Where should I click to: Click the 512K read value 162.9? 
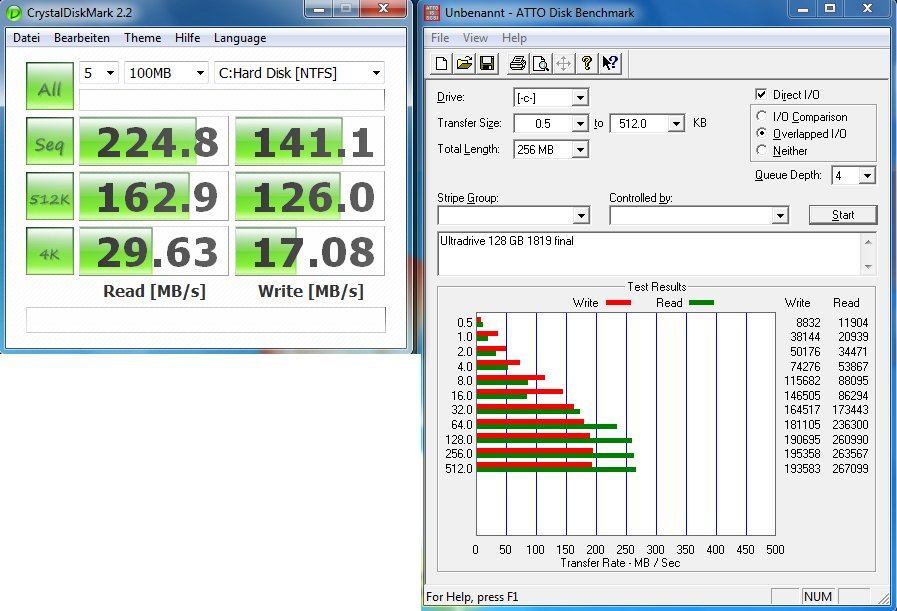(154, 196)
